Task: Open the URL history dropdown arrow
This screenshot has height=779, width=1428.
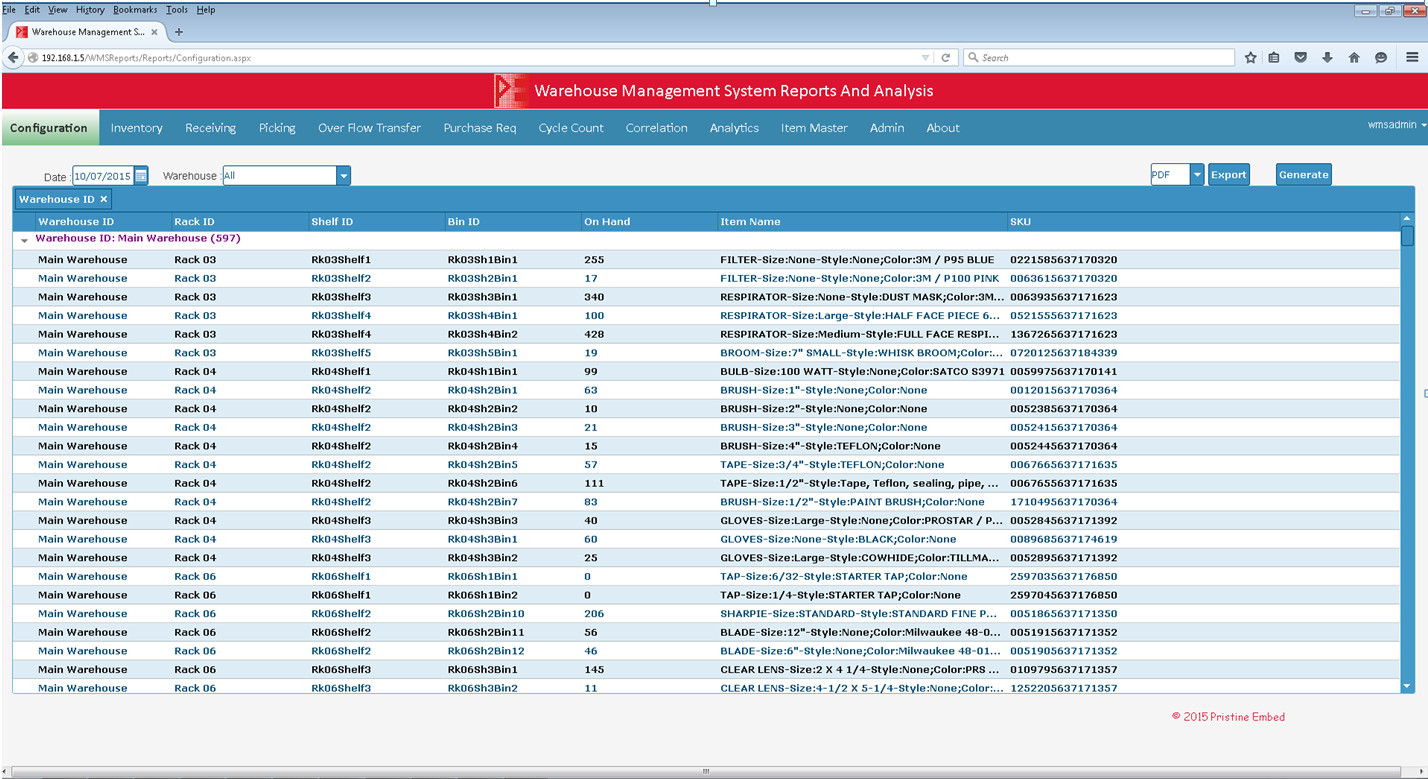Action: pos(925,58)
